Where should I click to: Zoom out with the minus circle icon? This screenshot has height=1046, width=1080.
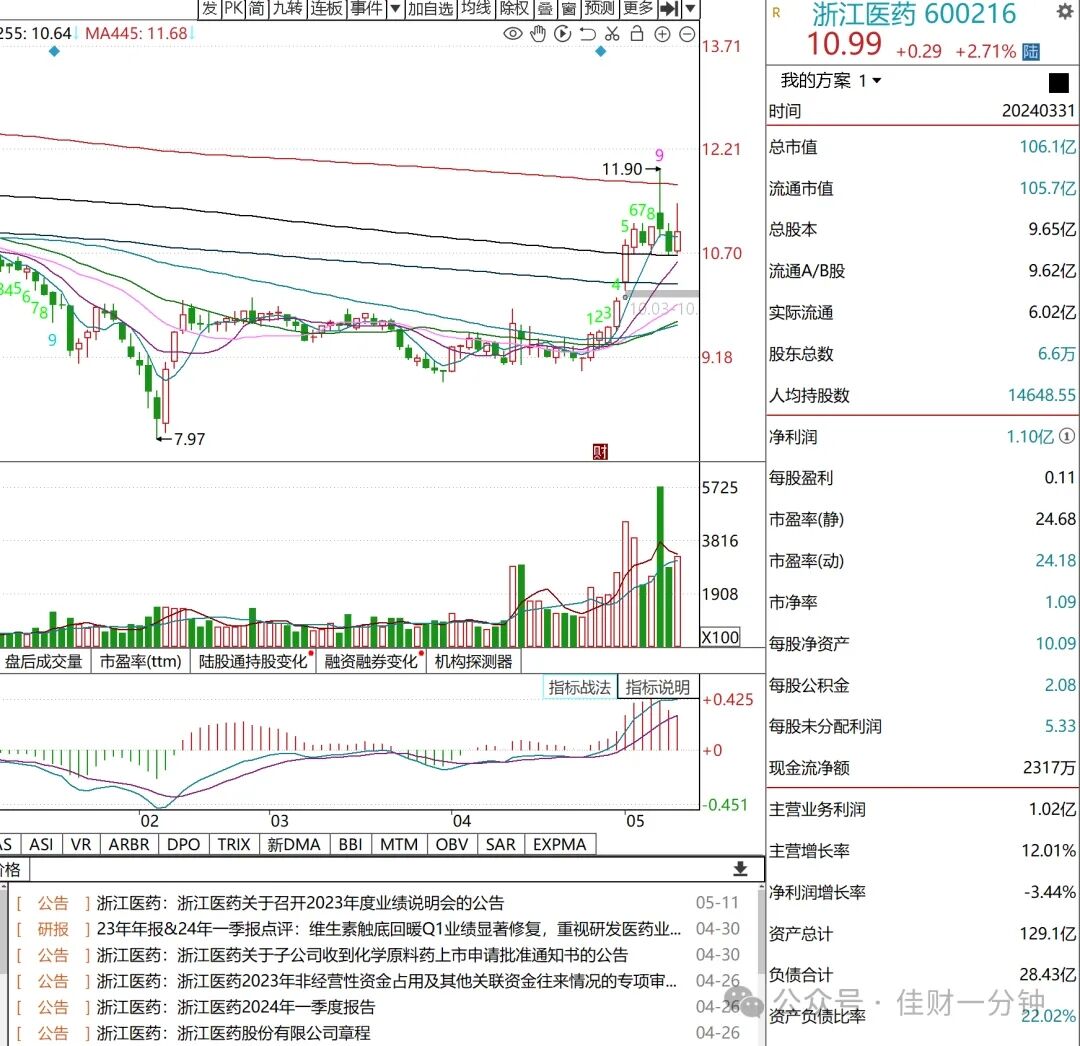tap(687, 34)
